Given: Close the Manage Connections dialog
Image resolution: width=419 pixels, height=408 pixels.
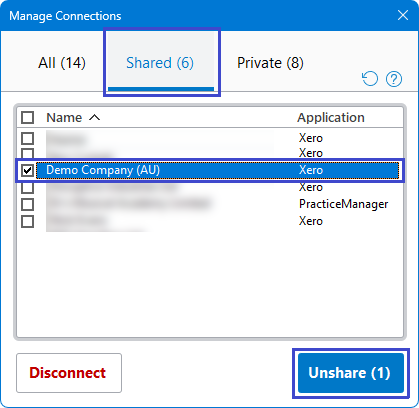Looking at the screenshot, I should 403,15.
